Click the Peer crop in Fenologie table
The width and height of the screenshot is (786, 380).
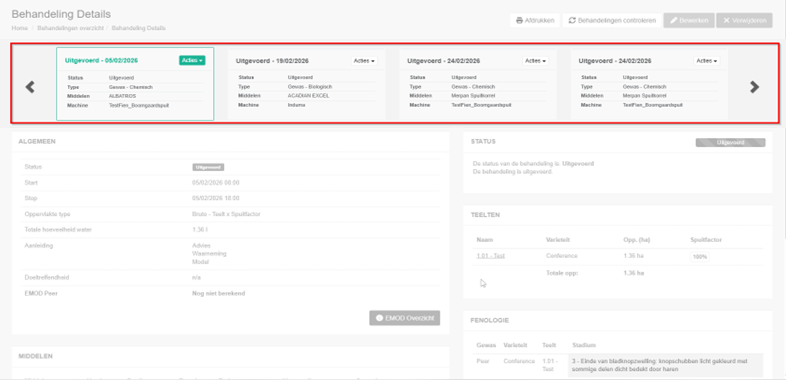(x=482, y=361)
